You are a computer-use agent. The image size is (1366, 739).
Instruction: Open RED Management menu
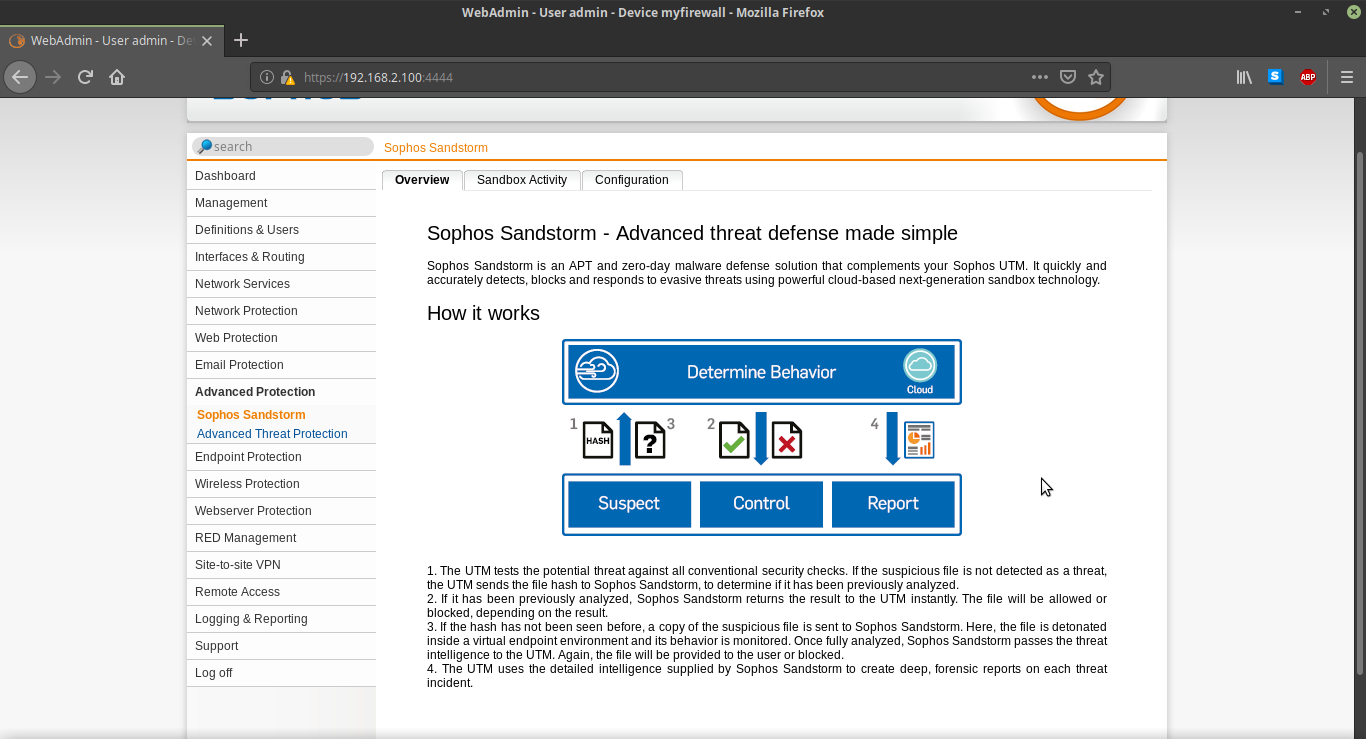click(281, 538)
